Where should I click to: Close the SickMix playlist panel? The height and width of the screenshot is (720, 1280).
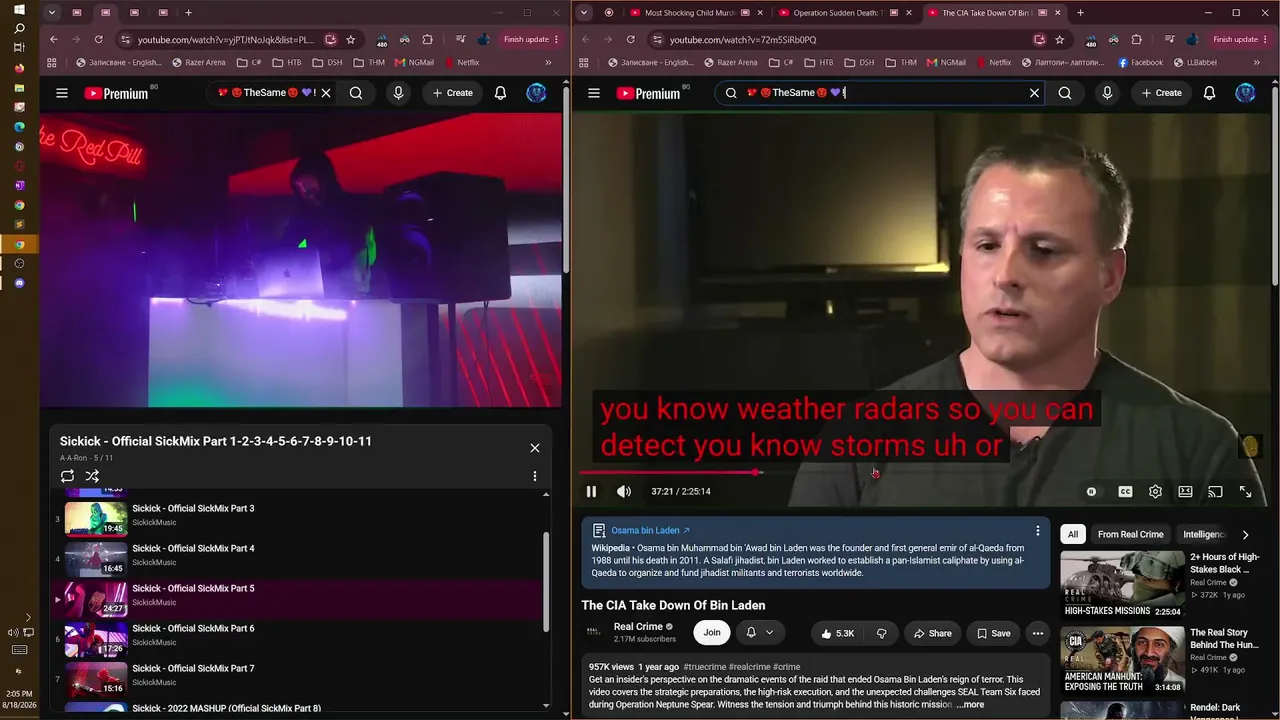pos(535,448)
